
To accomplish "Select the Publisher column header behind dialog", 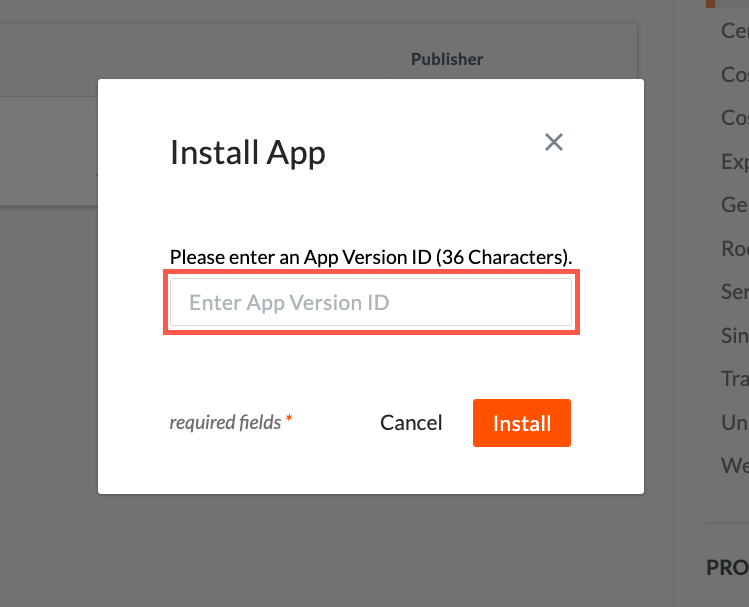I will tap(447, 59).
